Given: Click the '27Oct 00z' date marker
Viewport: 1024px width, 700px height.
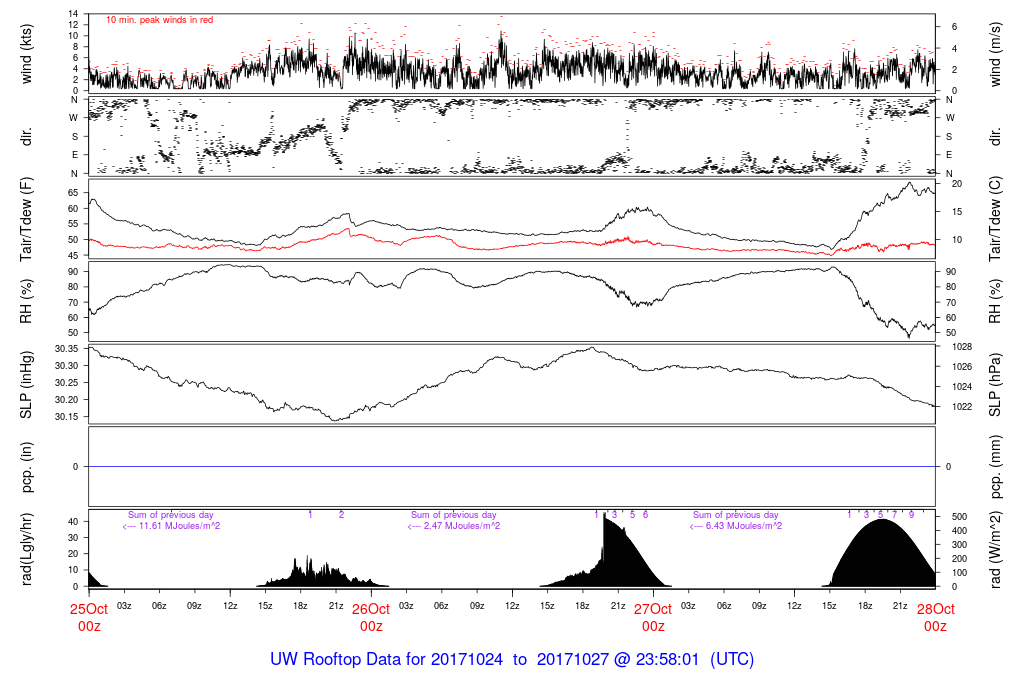Looking at the screenshot, I should (653, 617).
